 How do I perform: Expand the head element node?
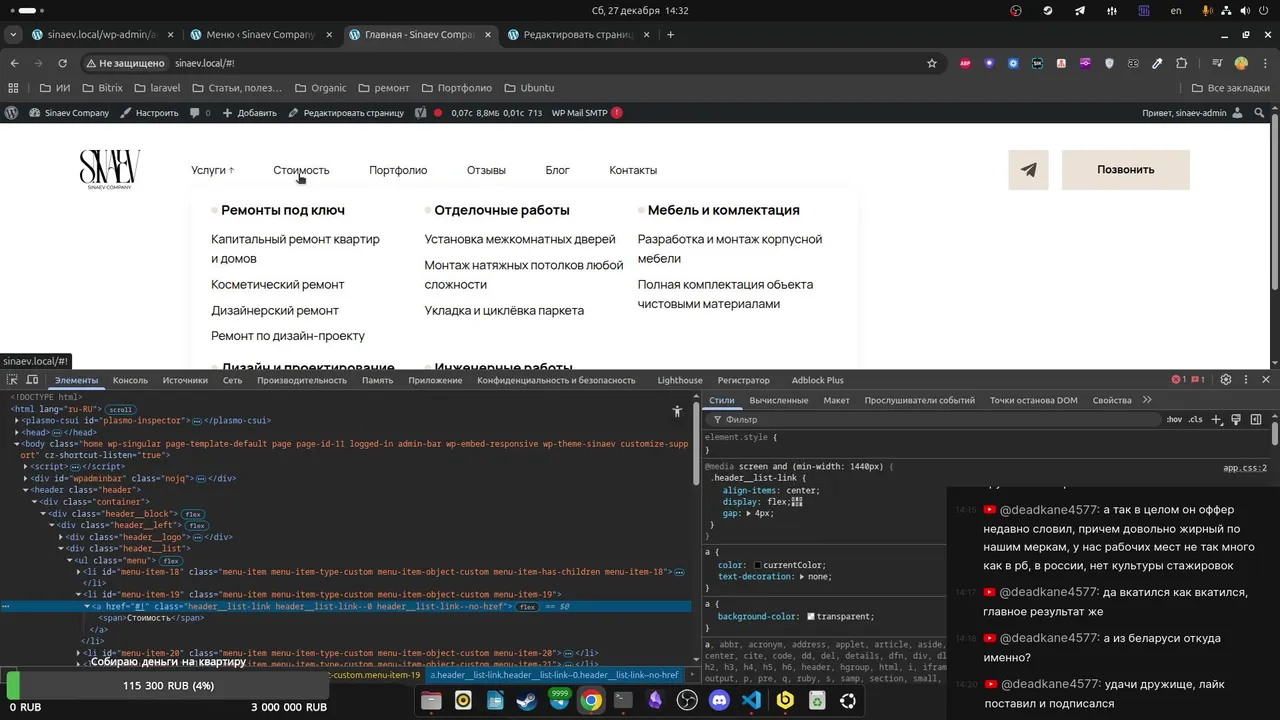[17, 433]
